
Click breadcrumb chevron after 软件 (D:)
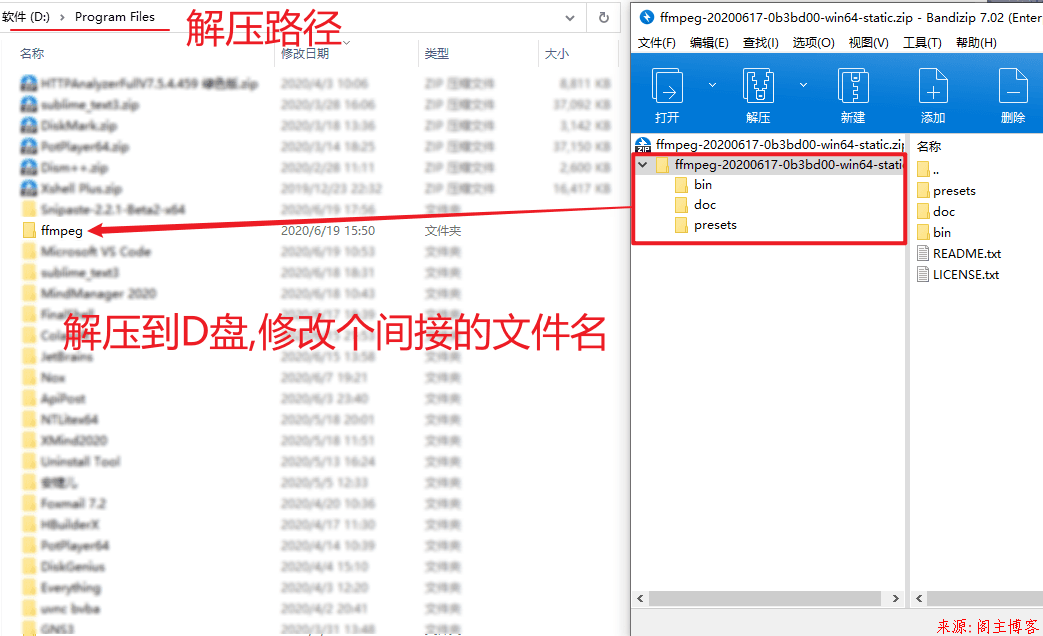[x=63, y=17]
